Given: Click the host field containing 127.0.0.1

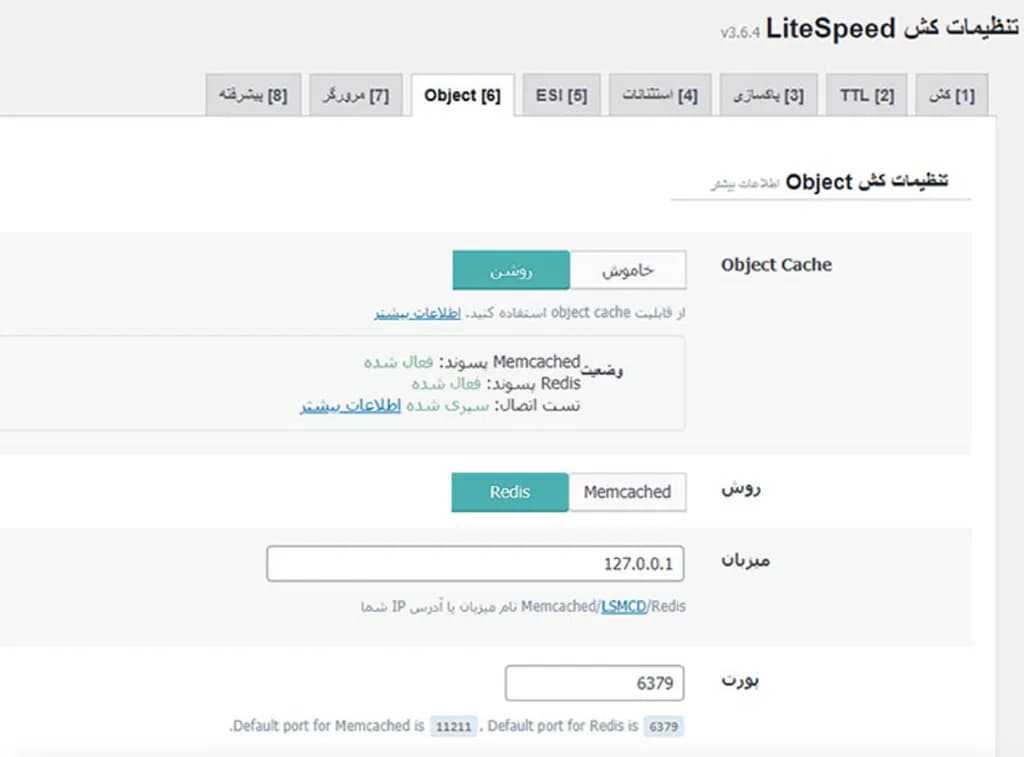Looking at the screenshot, I should click(476, 564).
